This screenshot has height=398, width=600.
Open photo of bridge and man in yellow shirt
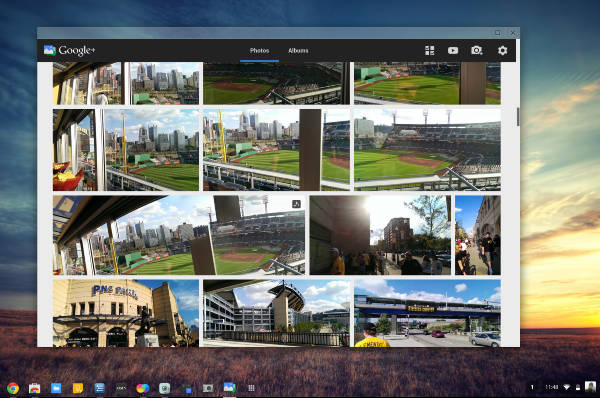pyautogui.click(x=427, y=313)
